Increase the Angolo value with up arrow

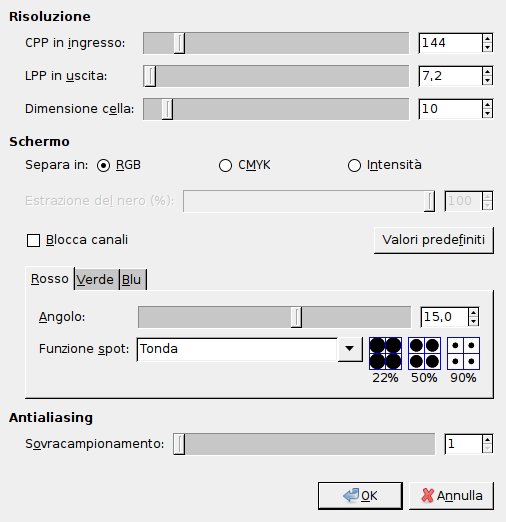[x=473, y=312]
